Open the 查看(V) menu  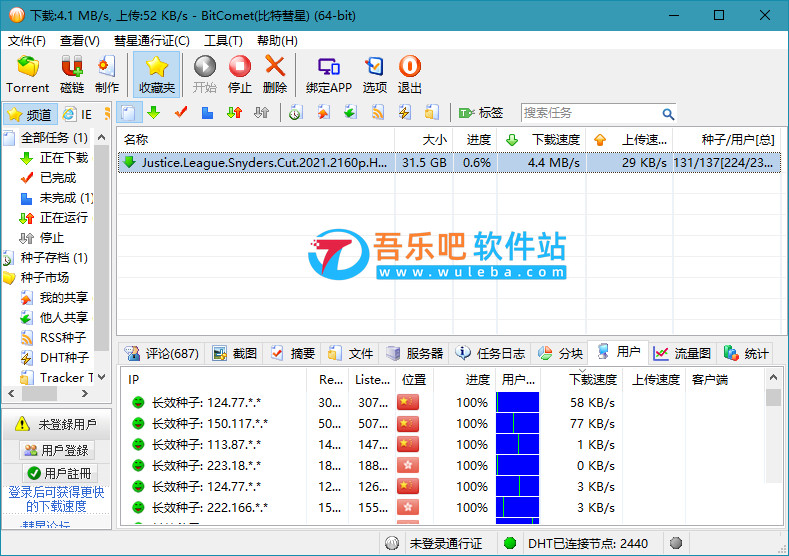tap(80, 41)
